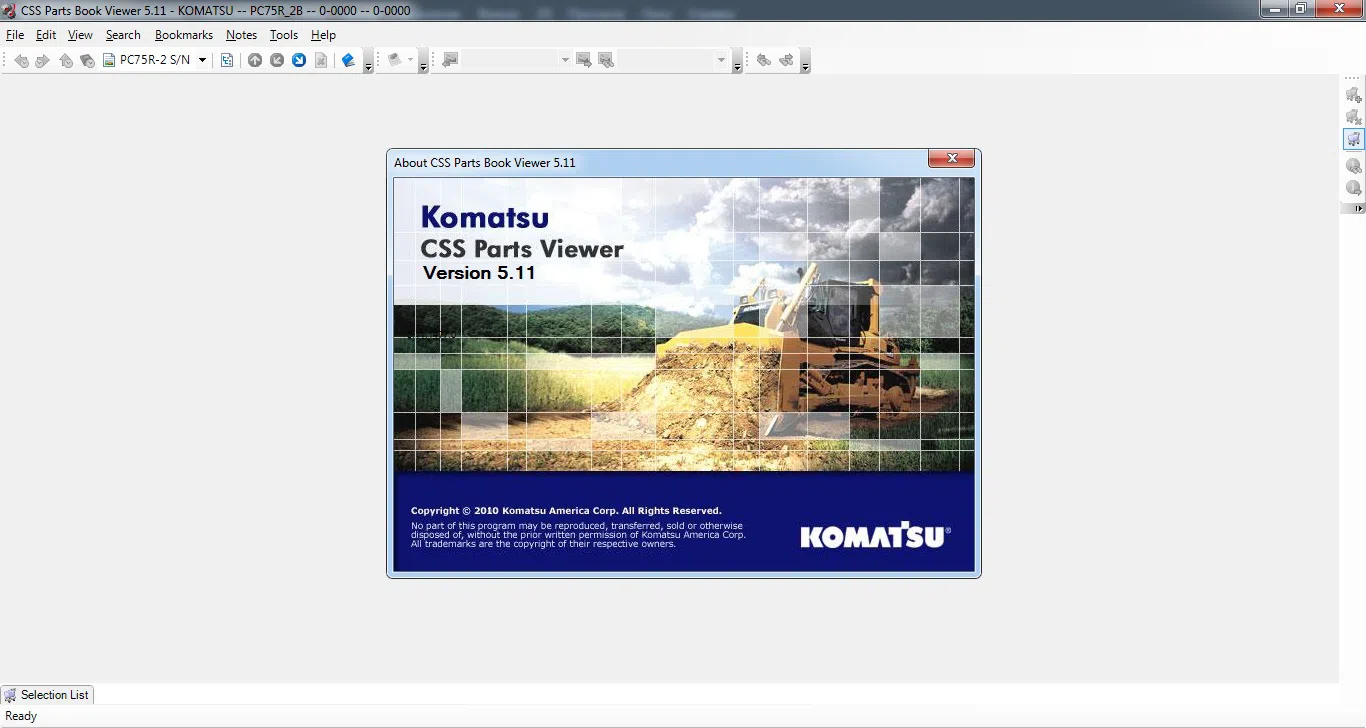Click the page tree icon after book dropdown
This screenshot has width=1366, height=728.
(x=227, y=60)
